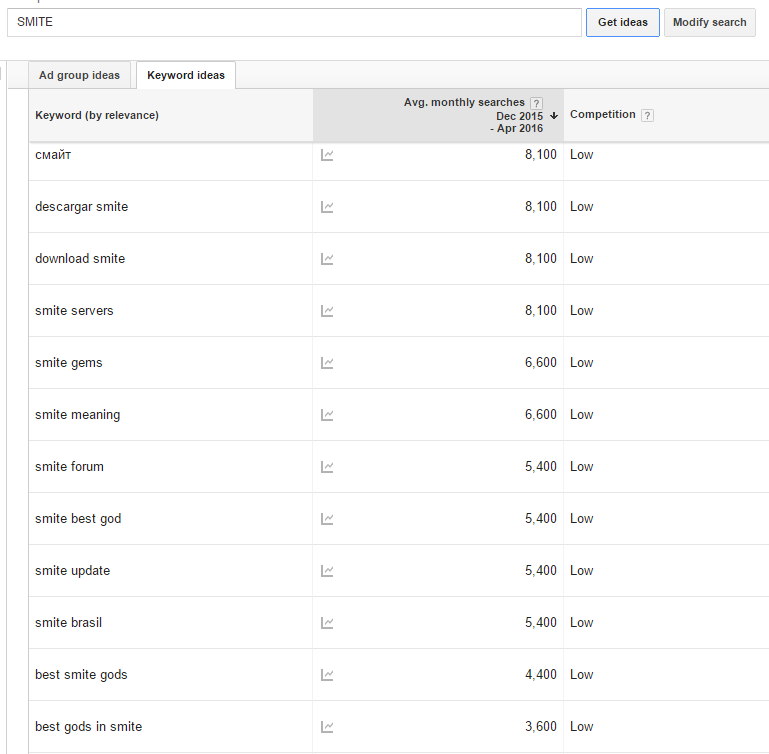Screen dimensions: 769x754
Task: Click the 'smite update' keyword text
Action: click(72, 571)
